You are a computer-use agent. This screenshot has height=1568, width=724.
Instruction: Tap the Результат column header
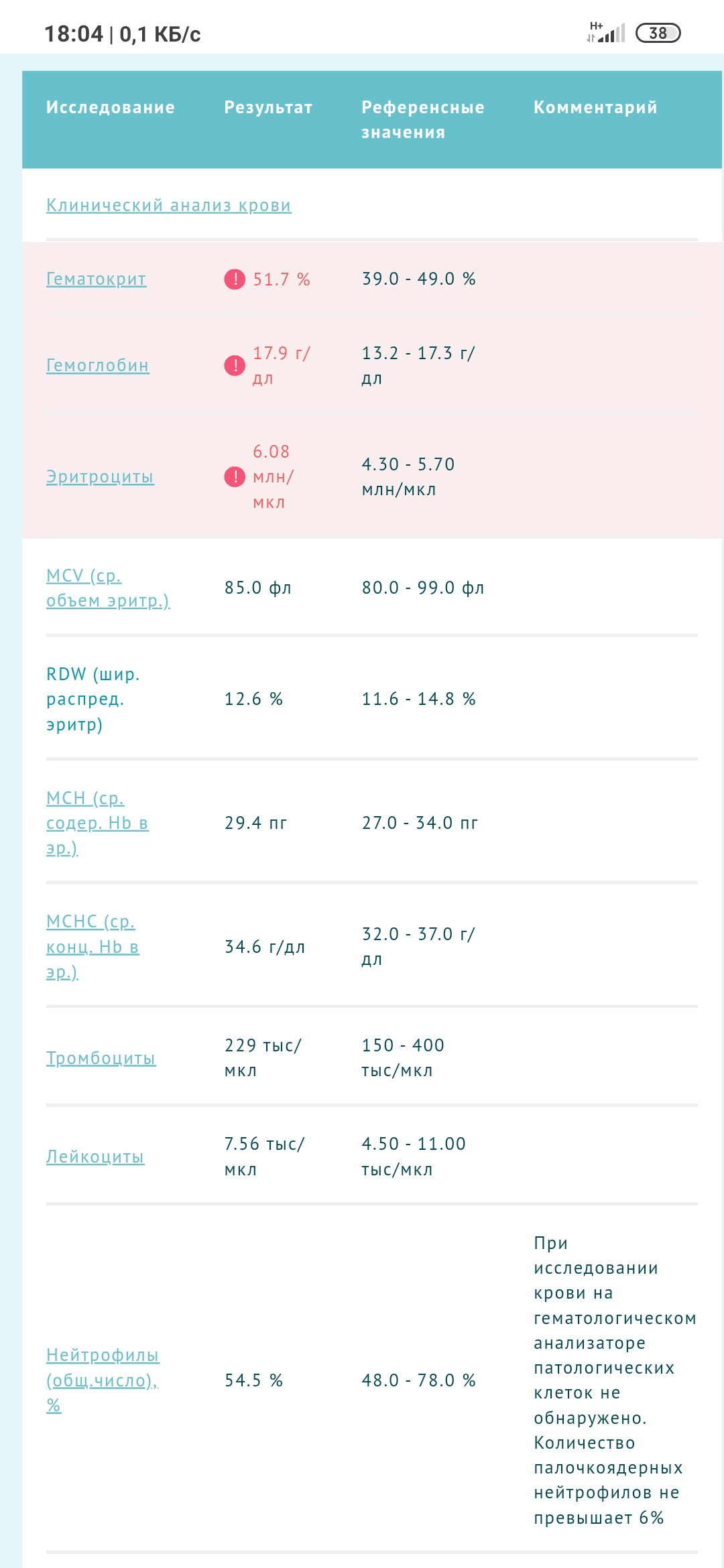click(268, 107)
